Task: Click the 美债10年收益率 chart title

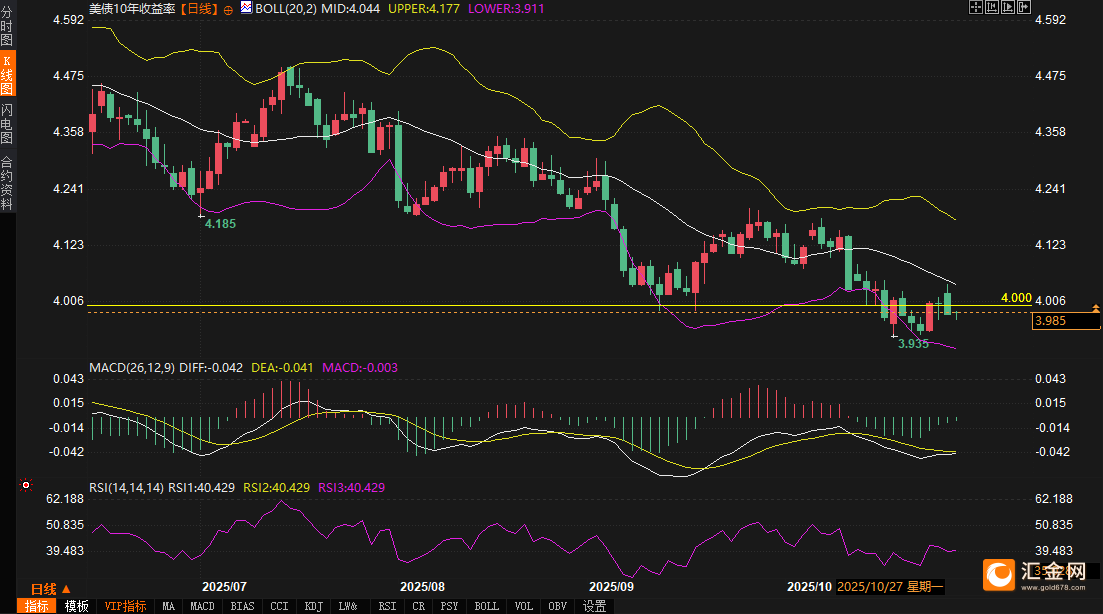Action: [x=132, y=9]
